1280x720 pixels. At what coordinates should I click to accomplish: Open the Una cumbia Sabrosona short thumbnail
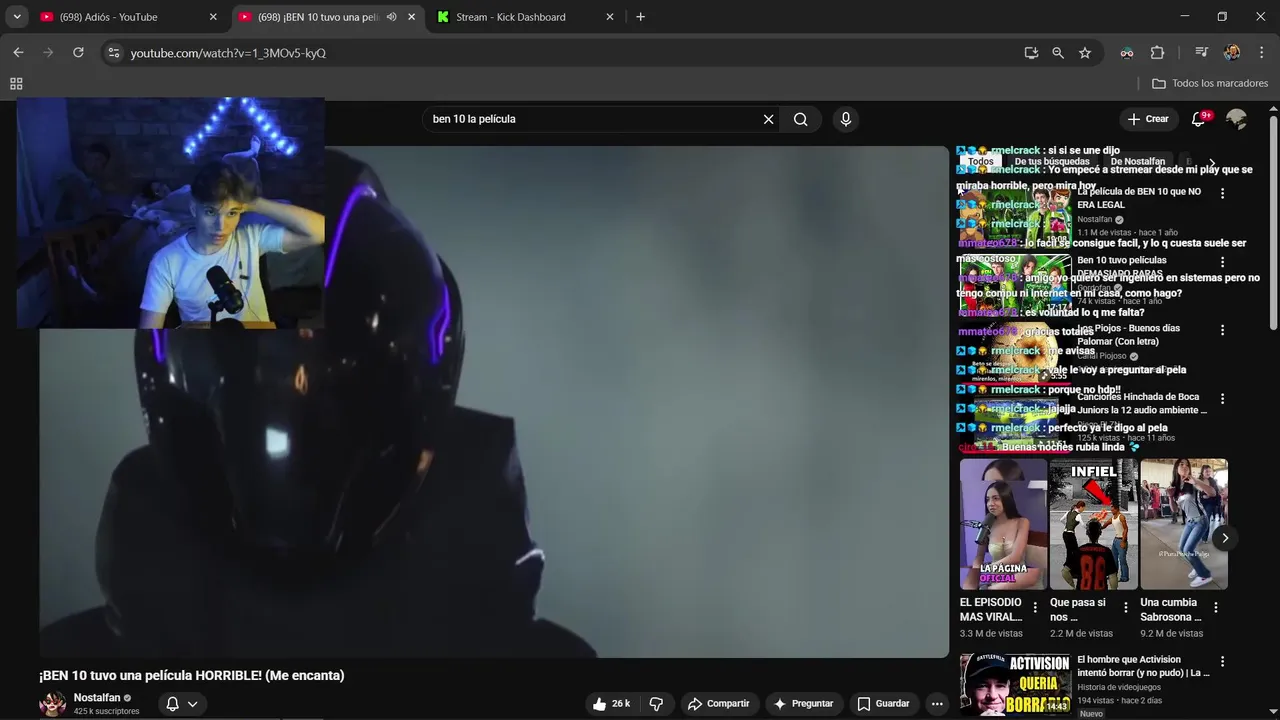(1184, 524)
